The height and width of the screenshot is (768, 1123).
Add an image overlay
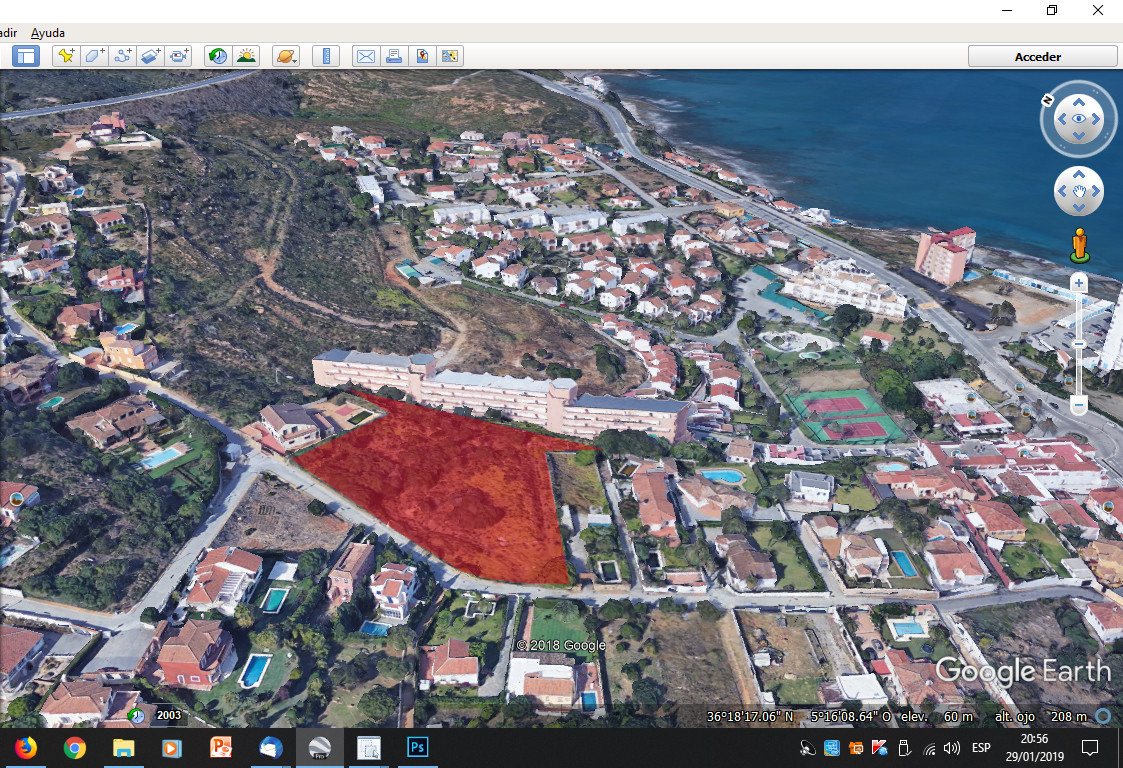150,56
